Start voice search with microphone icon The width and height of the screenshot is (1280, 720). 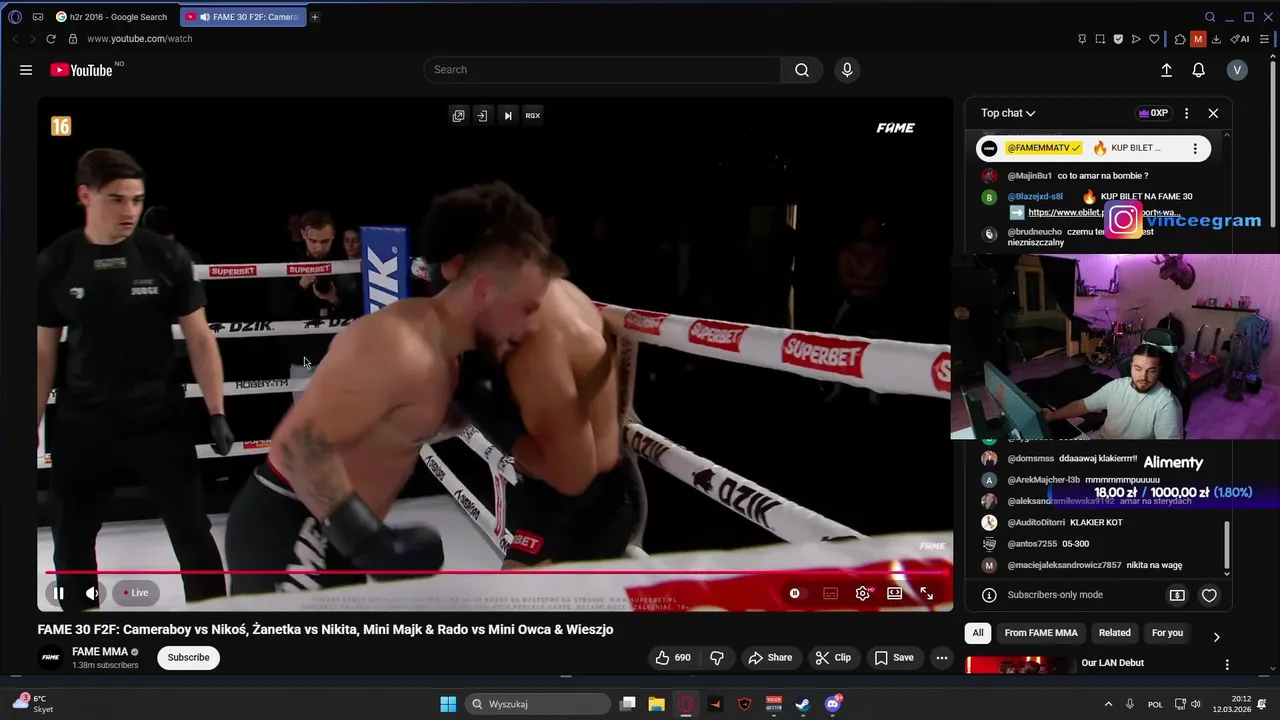[847, 70]
